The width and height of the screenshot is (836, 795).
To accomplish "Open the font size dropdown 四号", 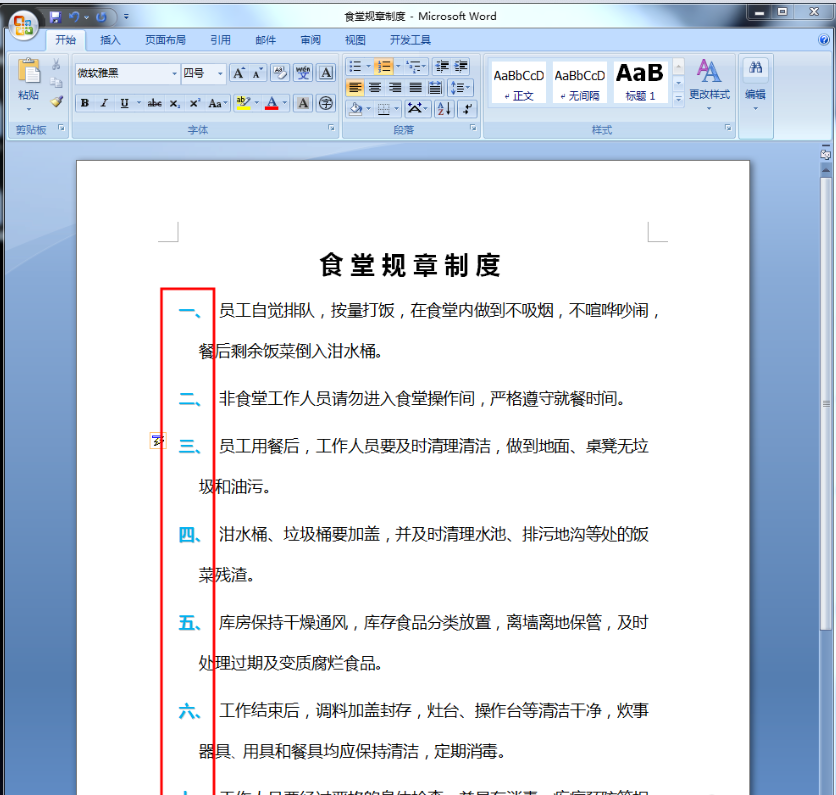I will coord(220,74).
